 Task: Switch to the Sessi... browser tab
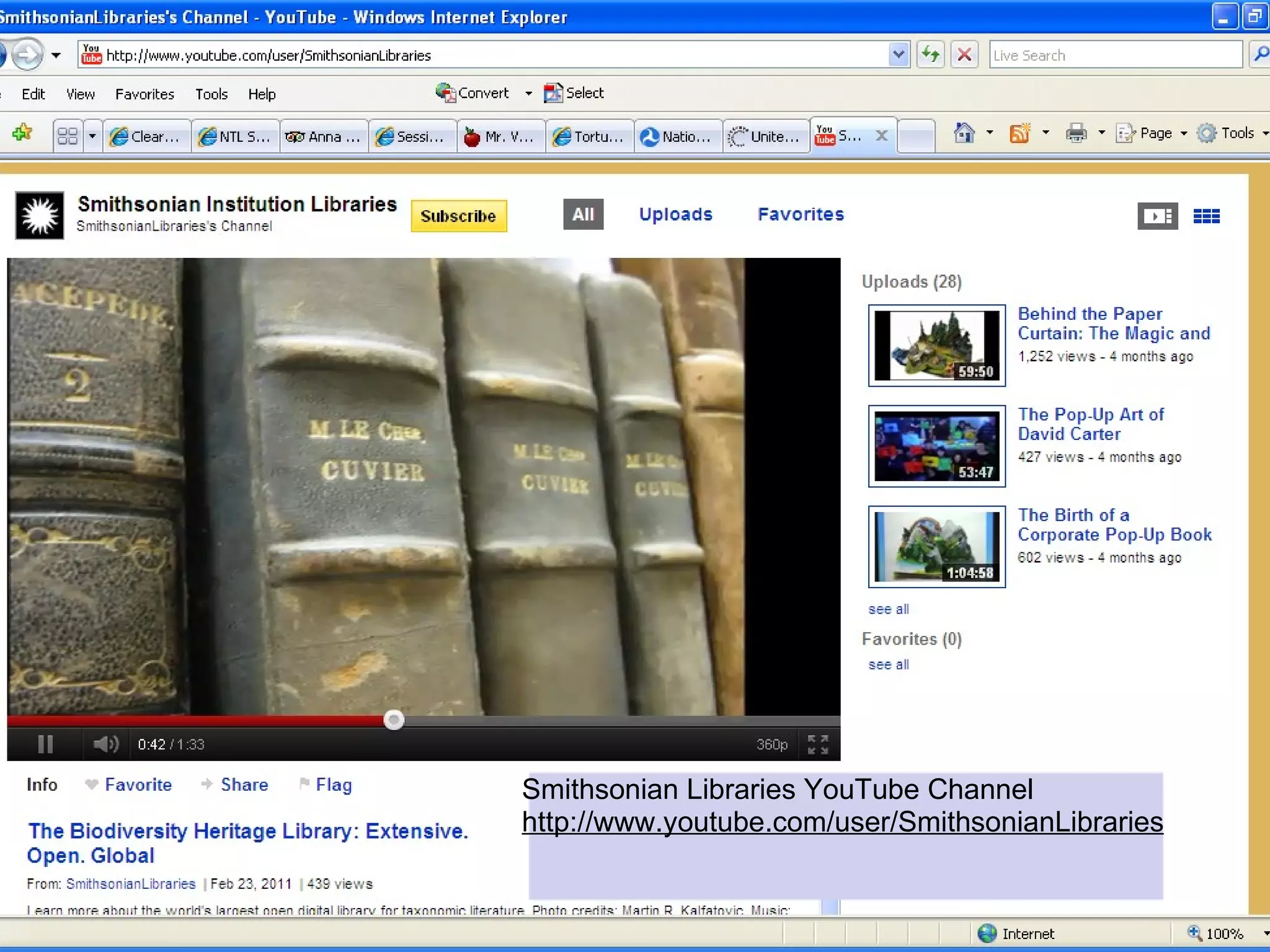coord(412,136)
